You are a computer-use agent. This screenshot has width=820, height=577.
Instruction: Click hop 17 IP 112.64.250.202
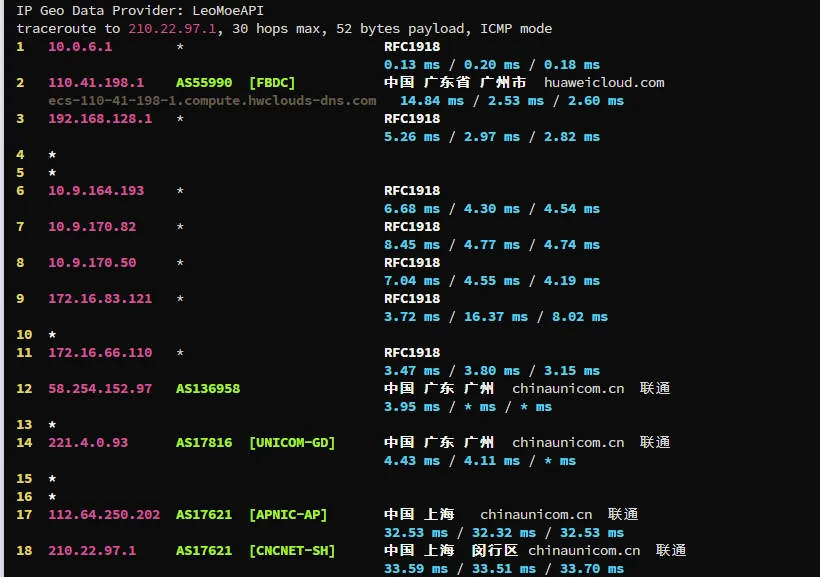coord(104,514)
